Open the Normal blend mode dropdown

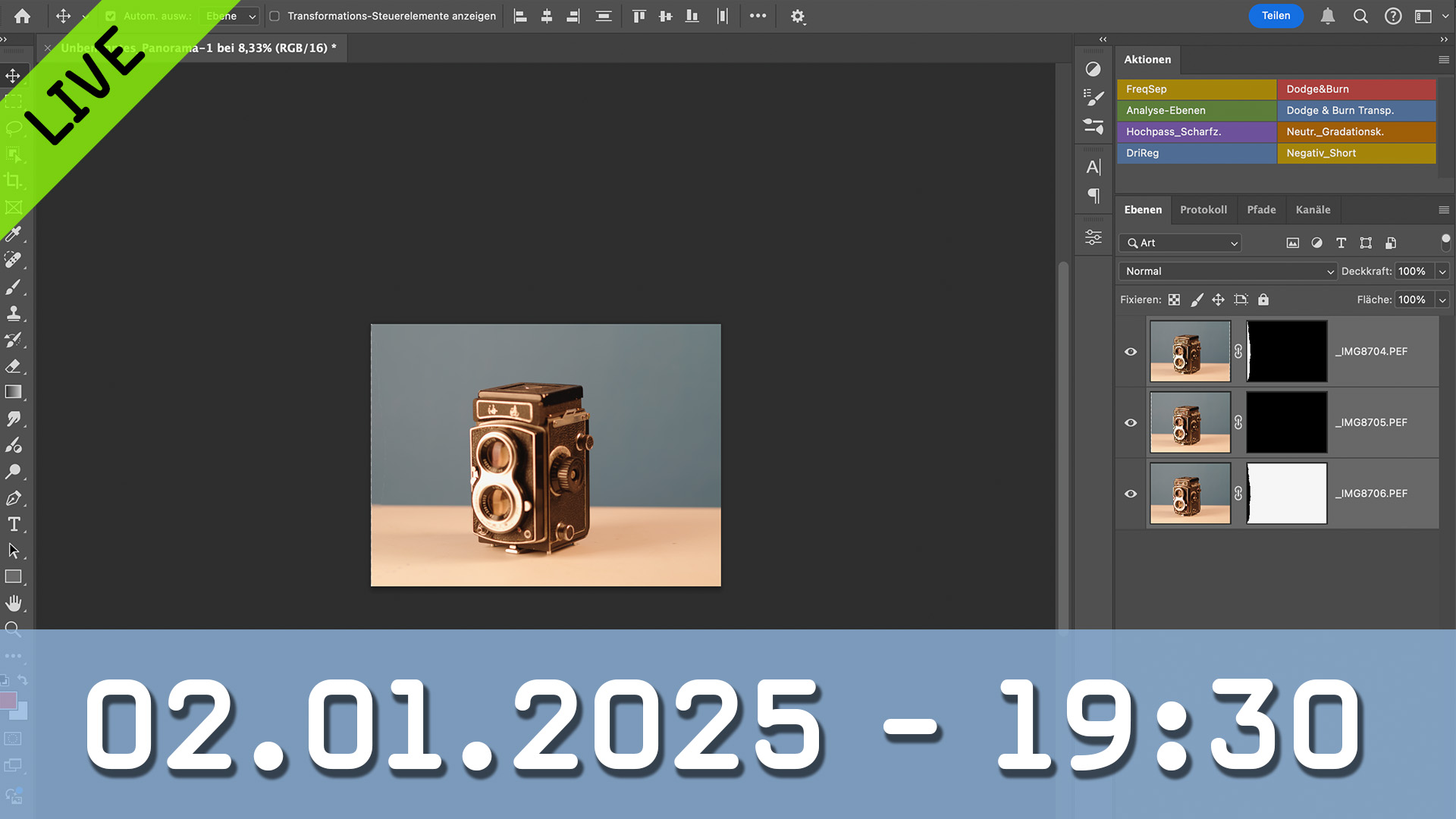pyautogui.click(x=1228, y=271)
